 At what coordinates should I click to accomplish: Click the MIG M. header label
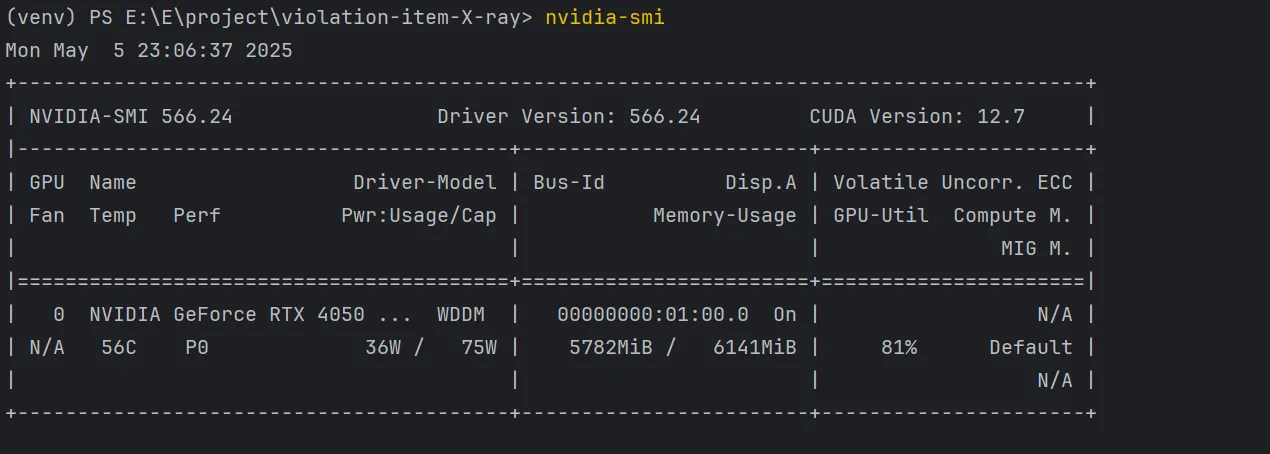pos(1036,248)
